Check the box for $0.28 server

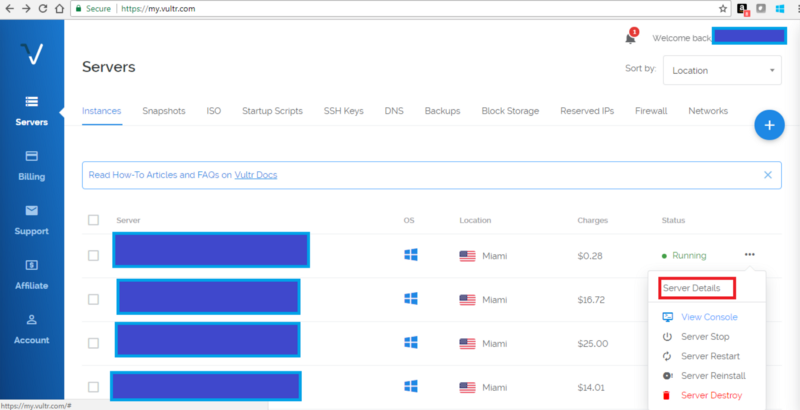coord(93,255)
